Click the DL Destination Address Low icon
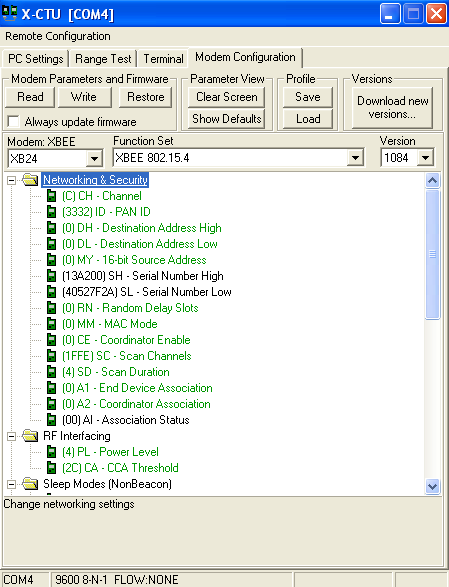Screen dimensions: 449x587 [51, 244]
